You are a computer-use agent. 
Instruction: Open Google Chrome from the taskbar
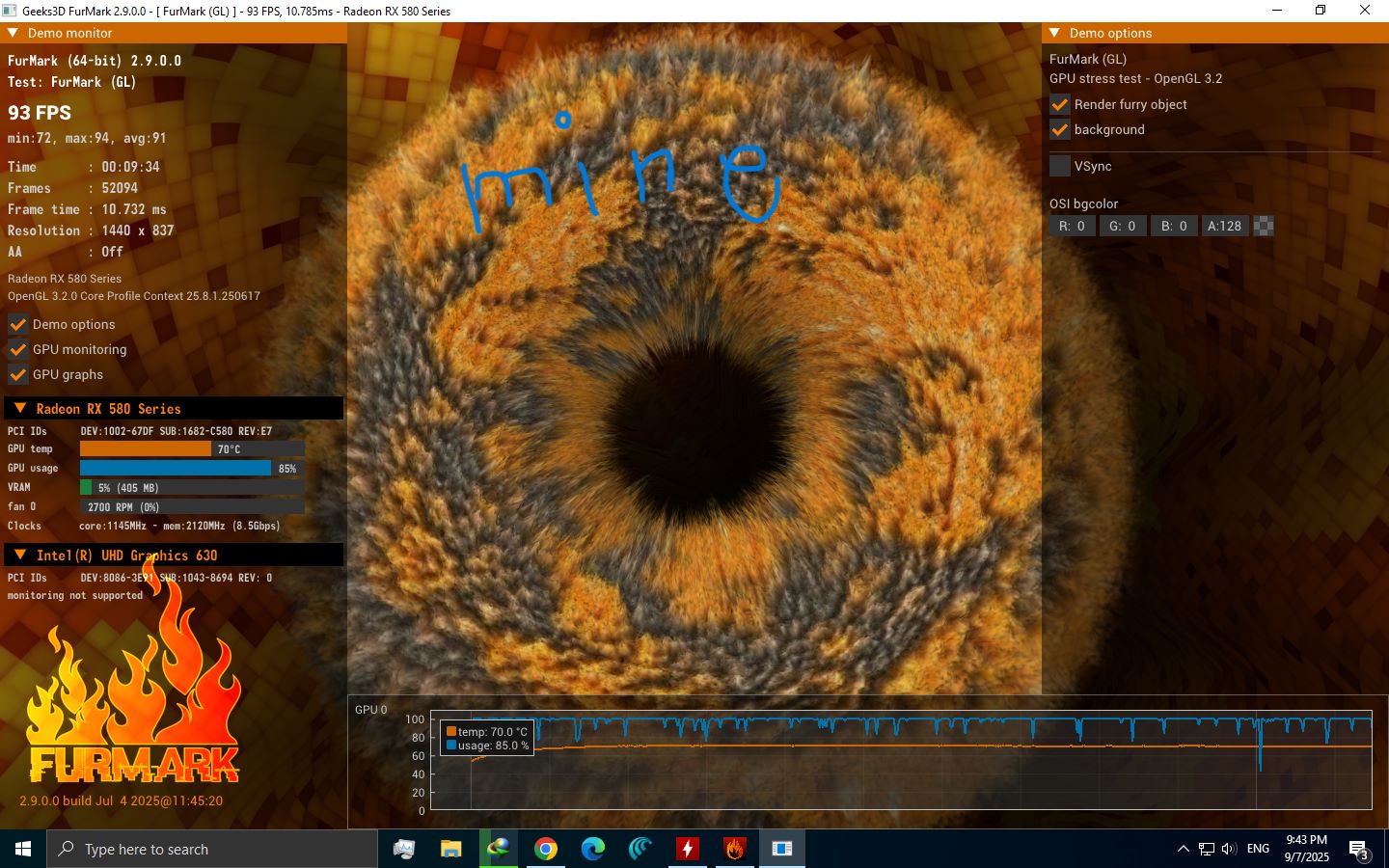[x=546, y=849]
